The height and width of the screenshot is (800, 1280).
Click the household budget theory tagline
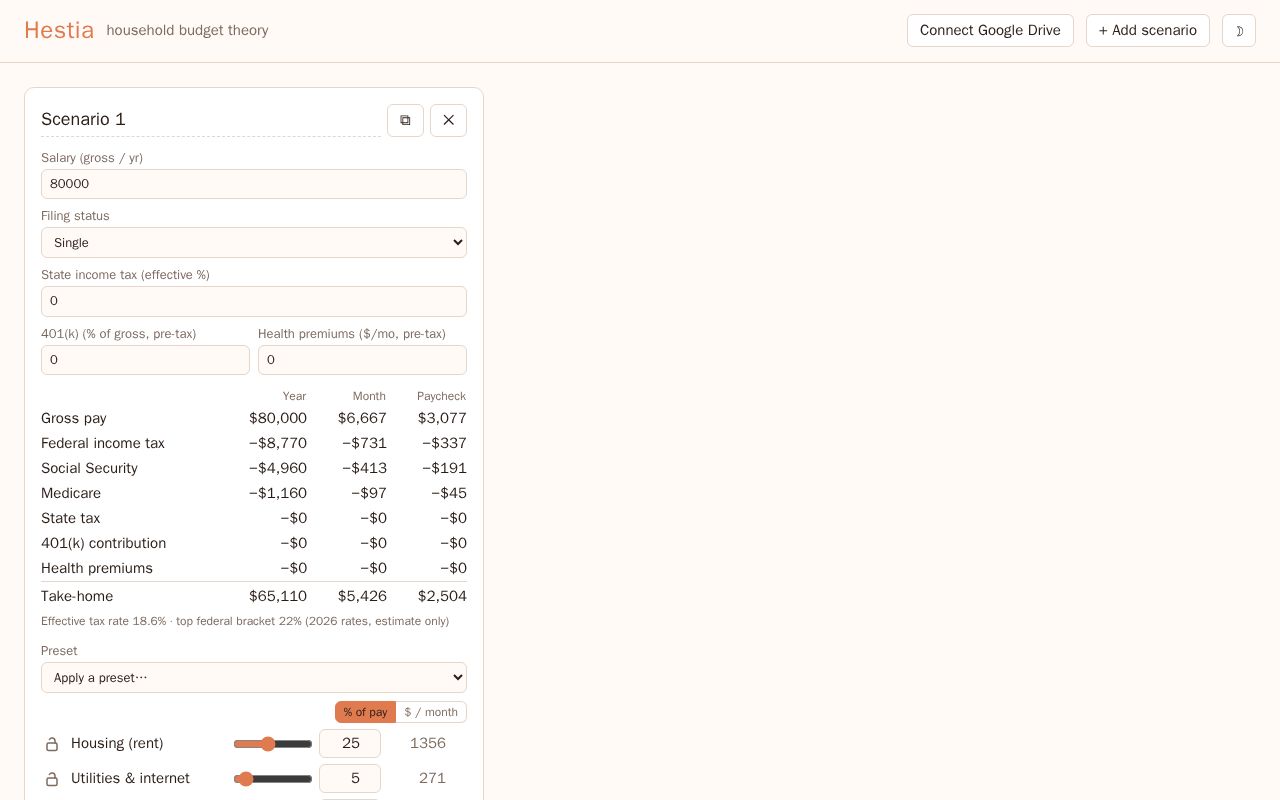pos(187,31)
